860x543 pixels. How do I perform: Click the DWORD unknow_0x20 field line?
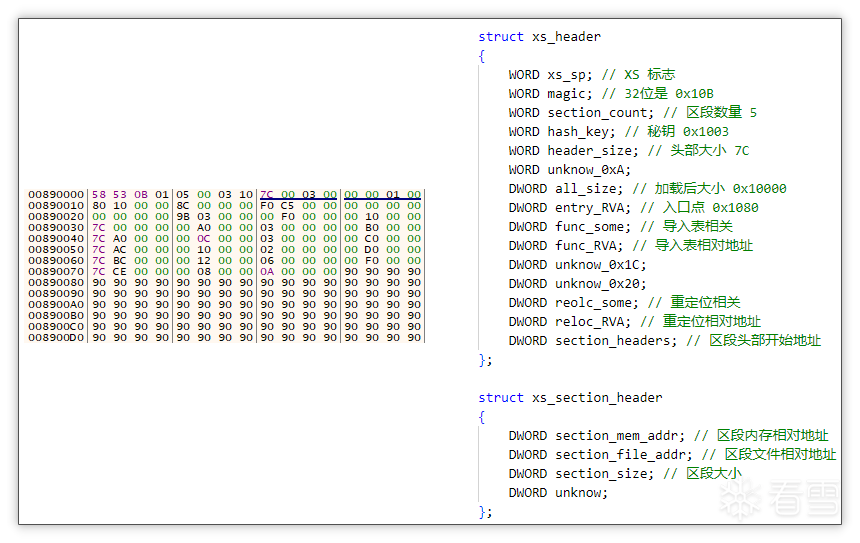click(577, 284)
